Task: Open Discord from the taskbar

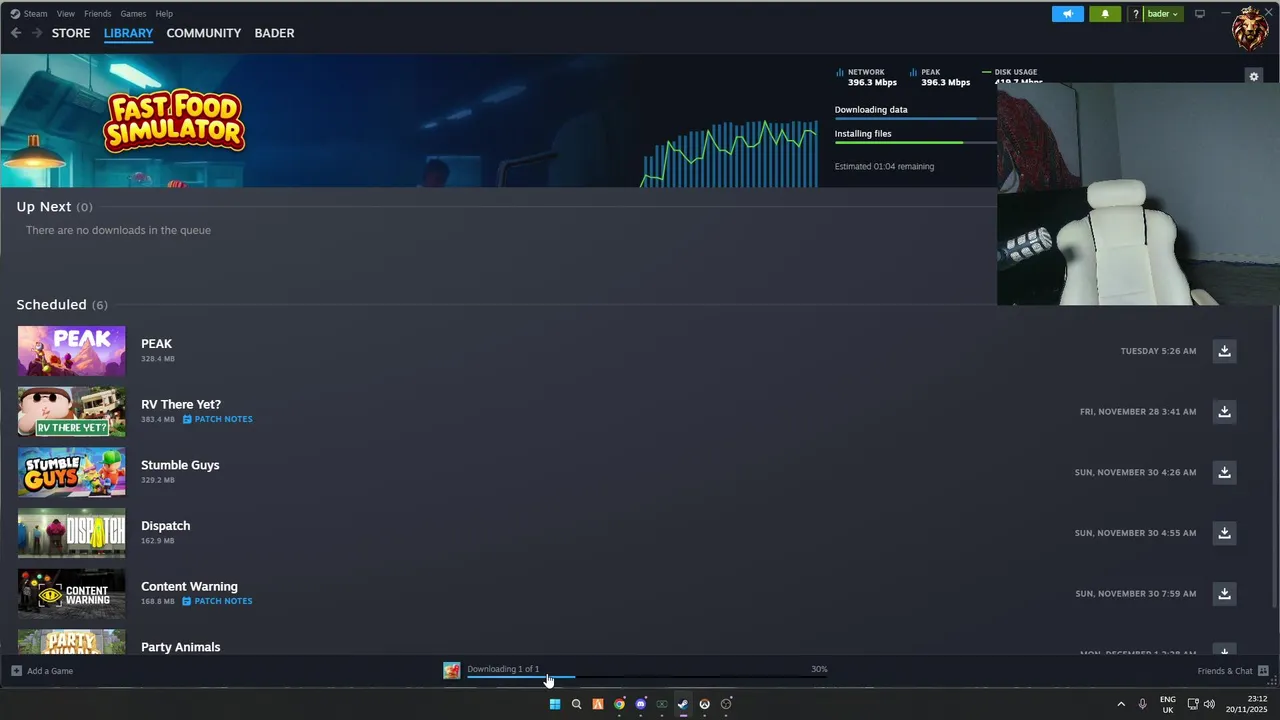Action: pyautogui.click(x=641, y=704)
